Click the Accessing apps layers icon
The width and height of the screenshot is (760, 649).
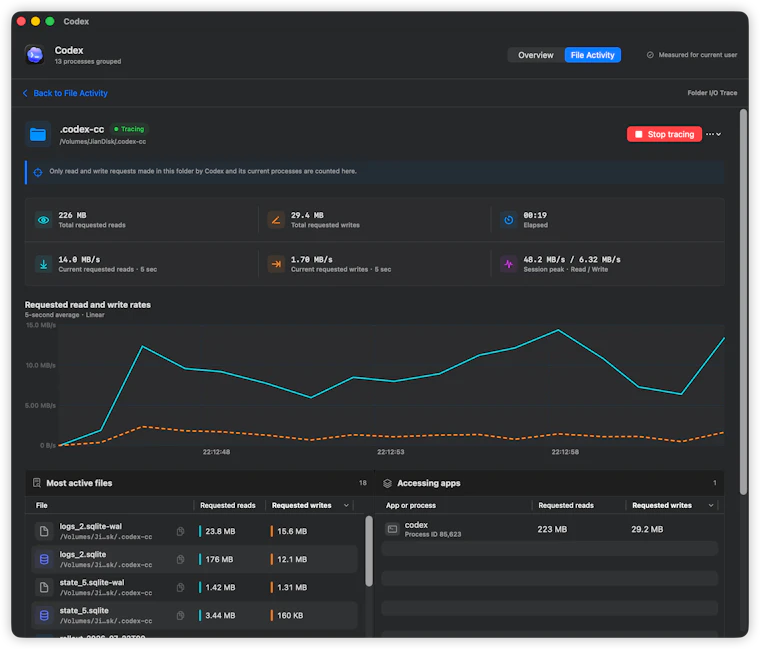[x=387, y=483]
